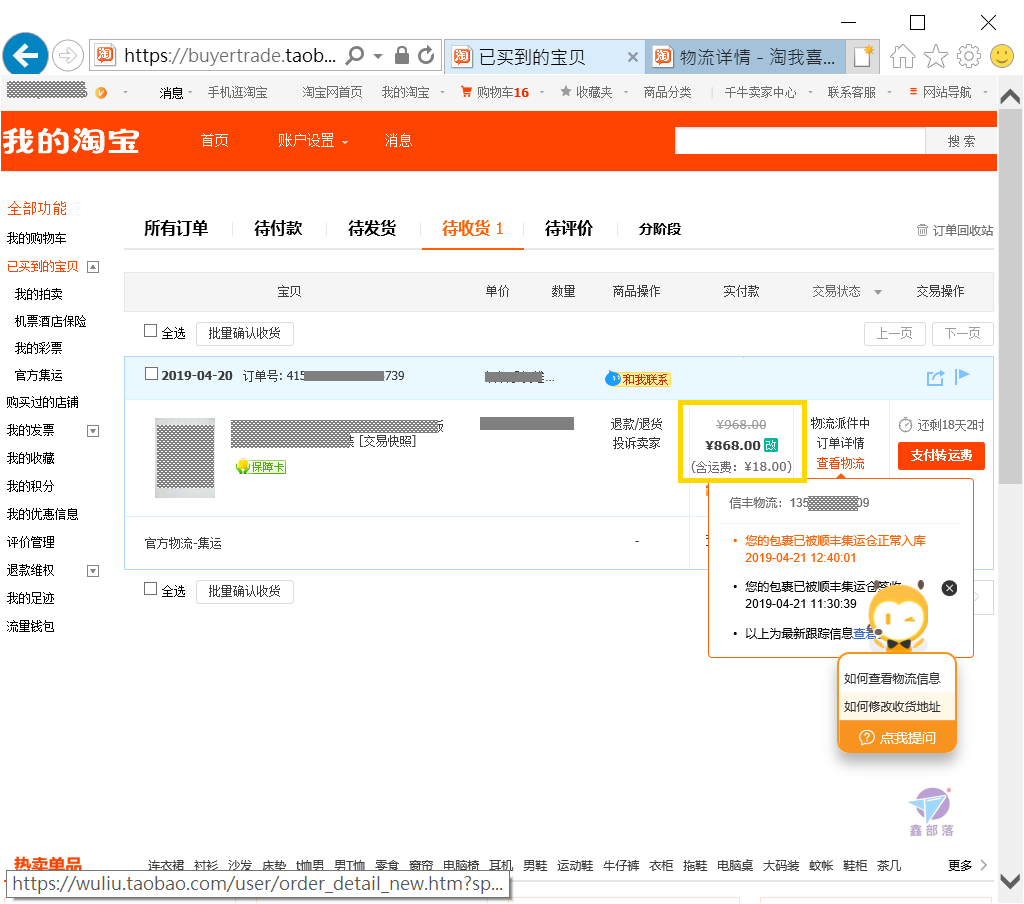Click the search magnifier in address bar
Image resolution: width=1024 pixels, height=904 pixels.
pos(355,55)
